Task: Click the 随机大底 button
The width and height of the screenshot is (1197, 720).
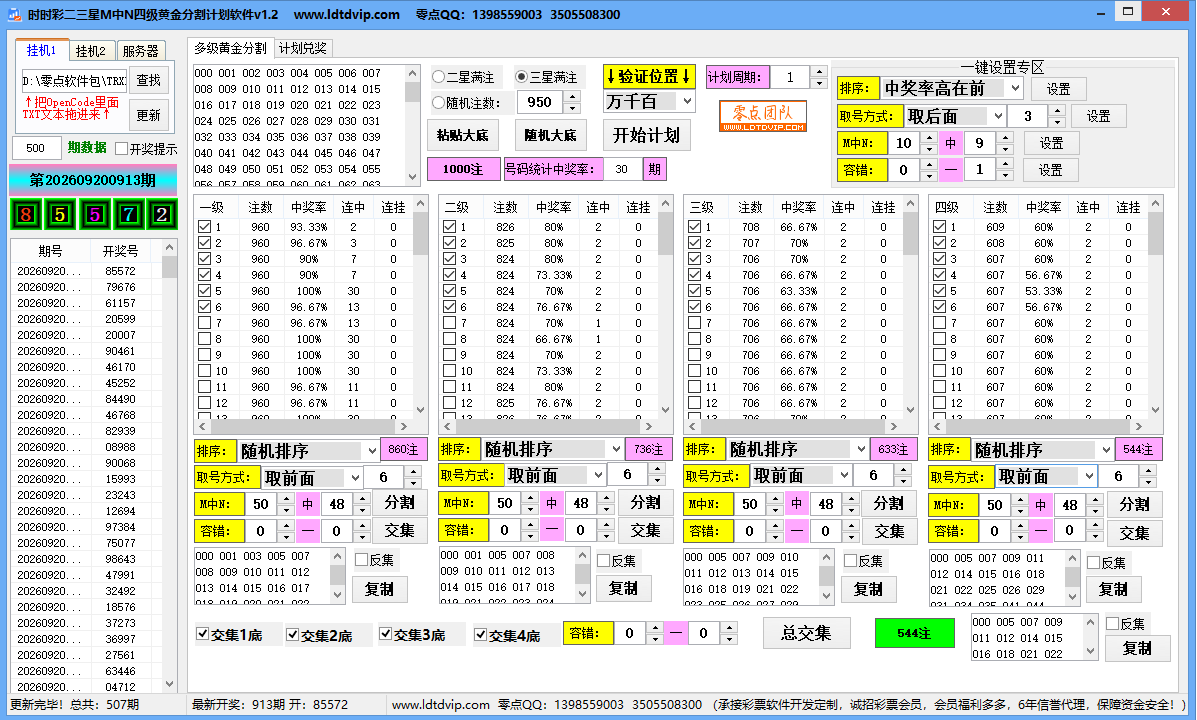Action: click(x=550, y=135)
